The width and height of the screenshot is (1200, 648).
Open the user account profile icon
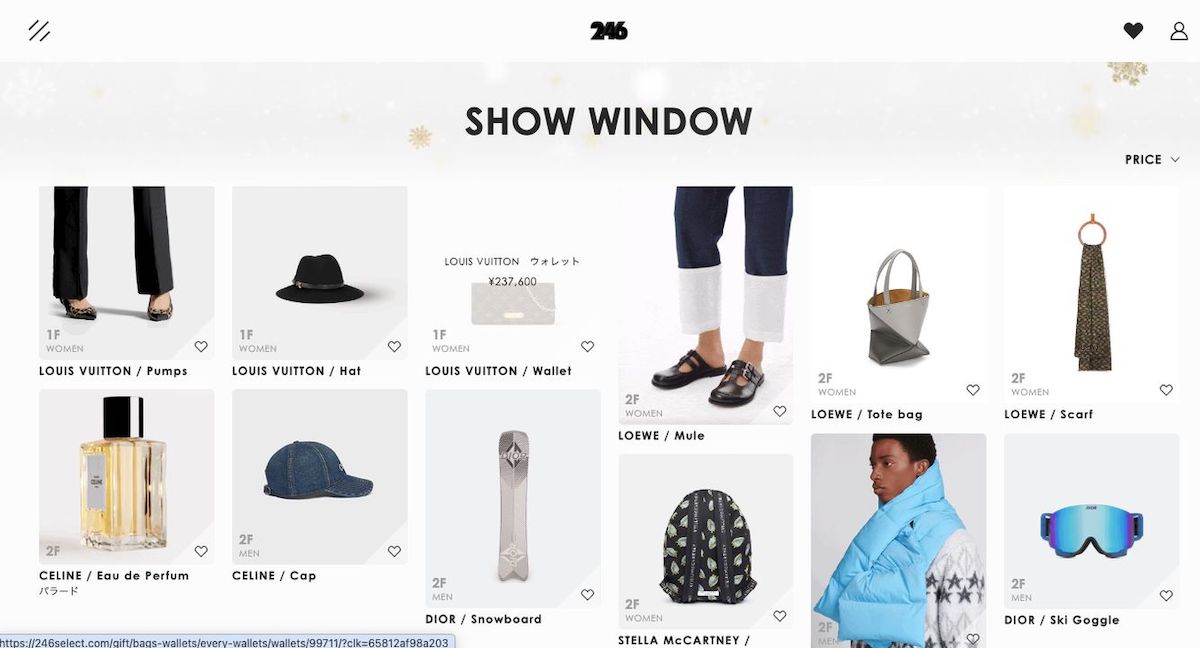pyautogui.click(x=1179, y=31)
